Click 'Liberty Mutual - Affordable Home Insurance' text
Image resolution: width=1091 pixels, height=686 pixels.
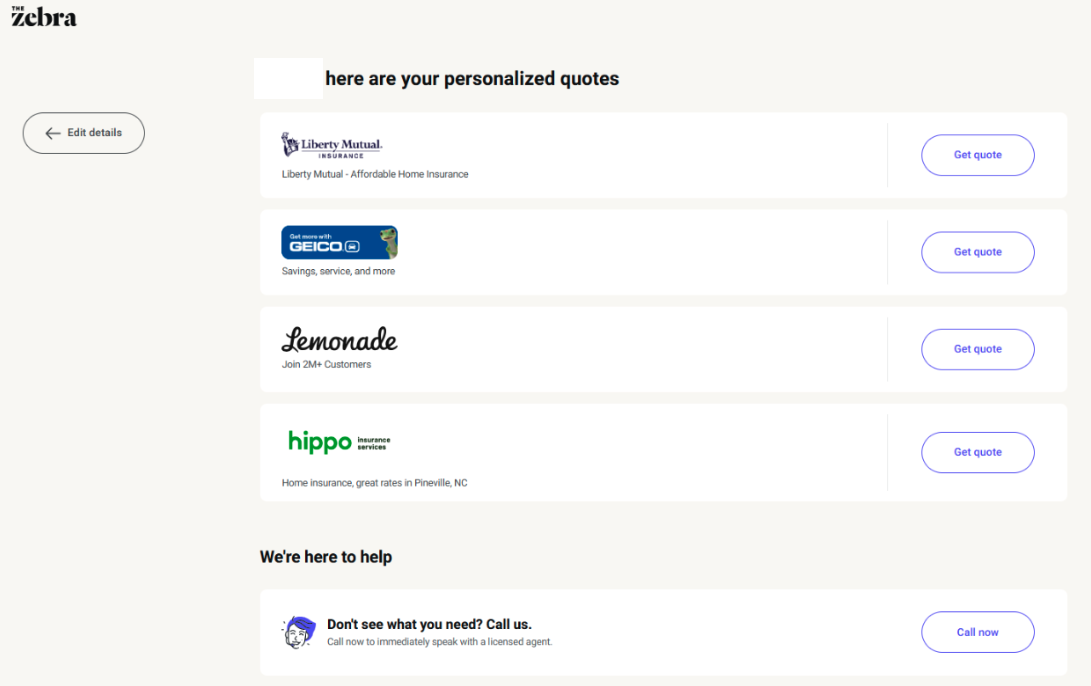pyautogui.click(x=375, y=174)
